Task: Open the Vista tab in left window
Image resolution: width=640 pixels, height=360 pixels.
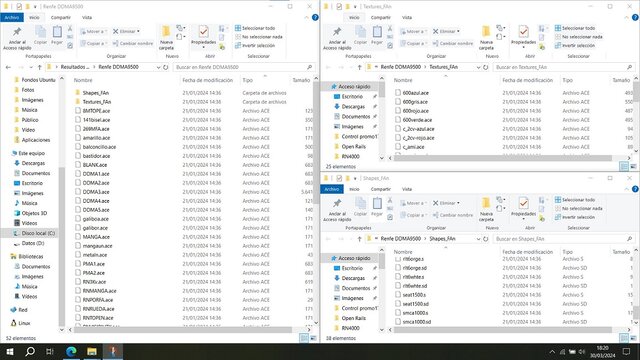Action: pyautogui.click(x=87, y=18)
